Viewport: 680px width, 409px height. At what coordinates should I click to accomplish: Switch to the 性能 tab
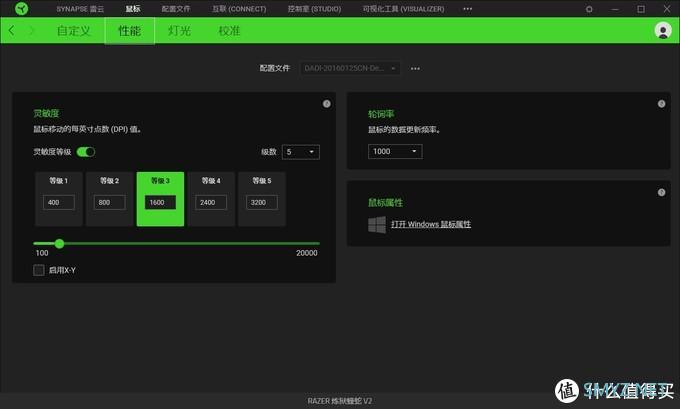click(129, 31)
